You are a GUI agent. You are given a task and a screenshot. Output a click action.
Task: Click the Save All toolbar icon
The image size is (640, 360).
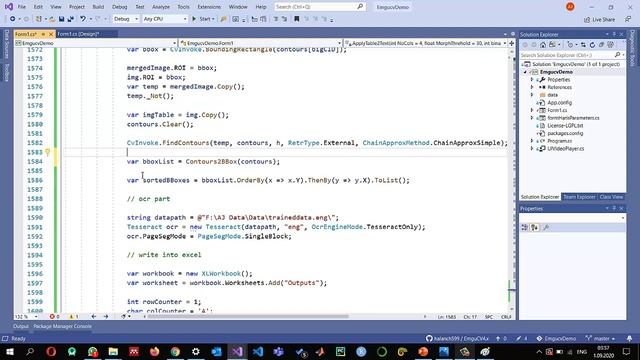point(71,19)
